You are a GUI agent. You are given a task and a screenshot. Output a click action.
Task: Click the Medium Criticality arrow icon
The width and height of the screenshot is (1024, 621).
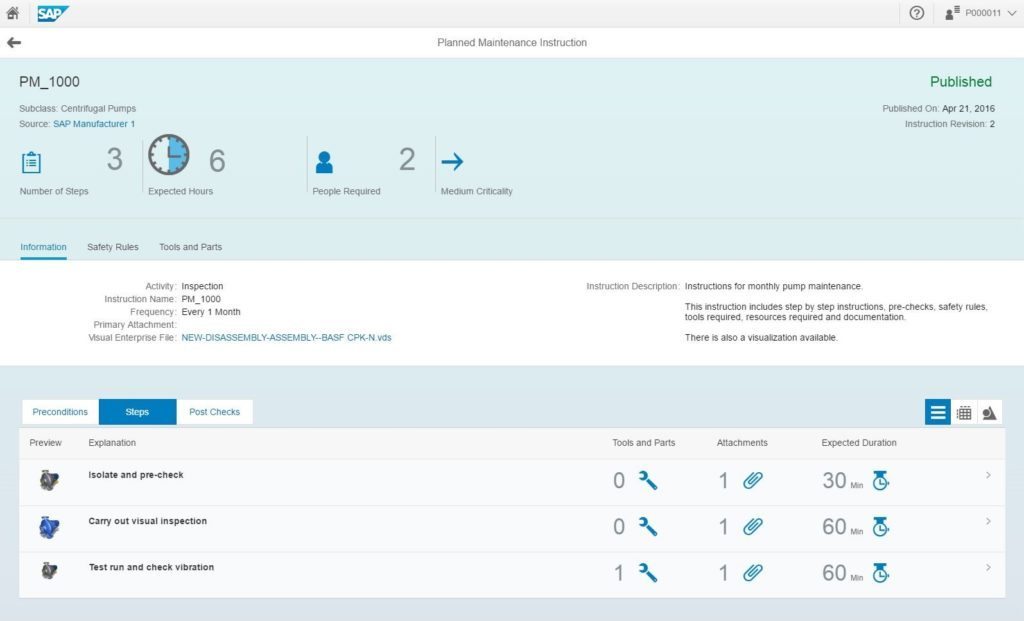point(452,161)
